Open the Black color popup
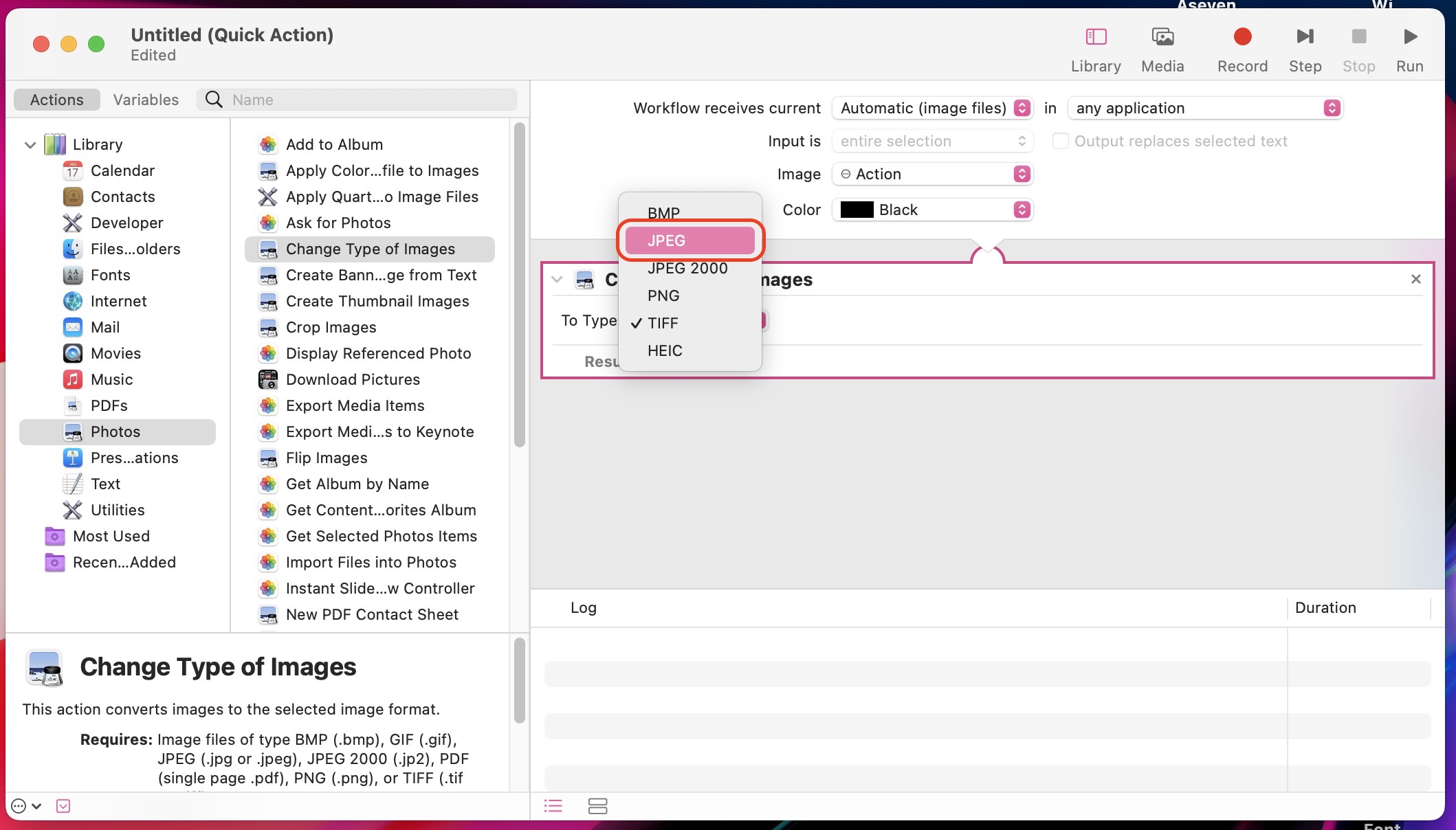 (932, 210)
